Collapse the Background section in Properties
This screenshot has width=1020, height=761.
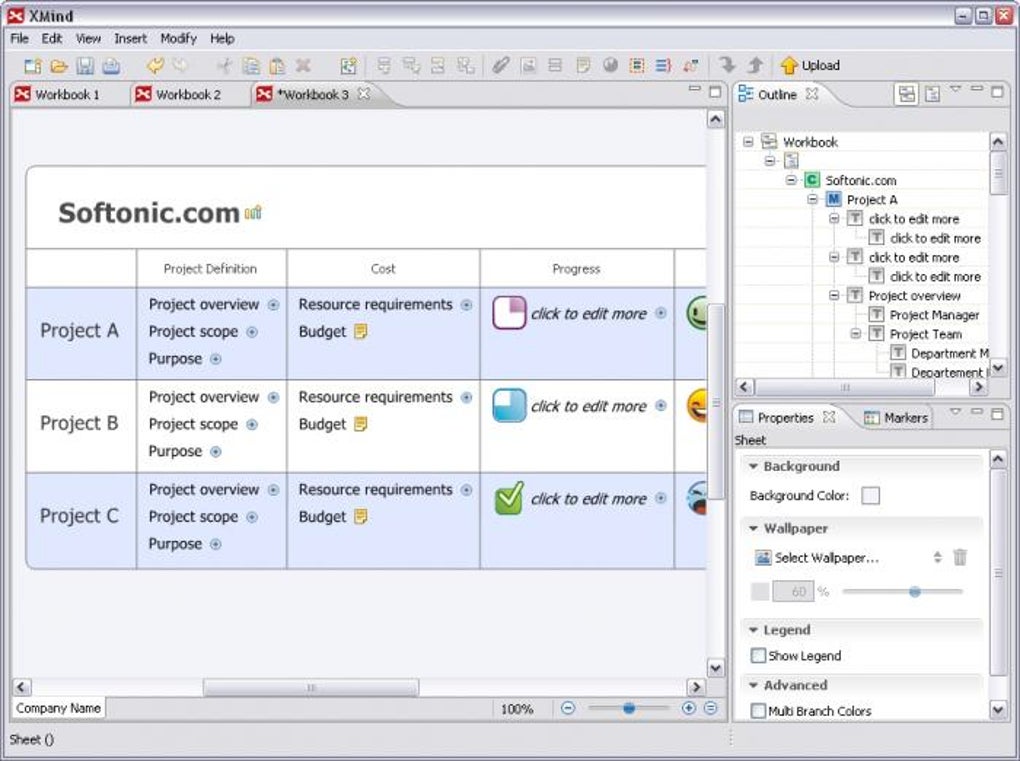pyautogui.click(x=753, y=466)
